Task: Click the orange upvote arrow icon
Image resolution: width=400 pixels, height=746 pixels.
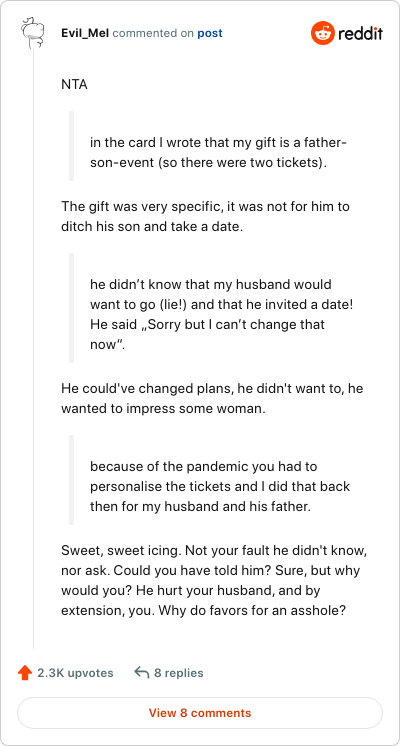Action: point(24,673)
